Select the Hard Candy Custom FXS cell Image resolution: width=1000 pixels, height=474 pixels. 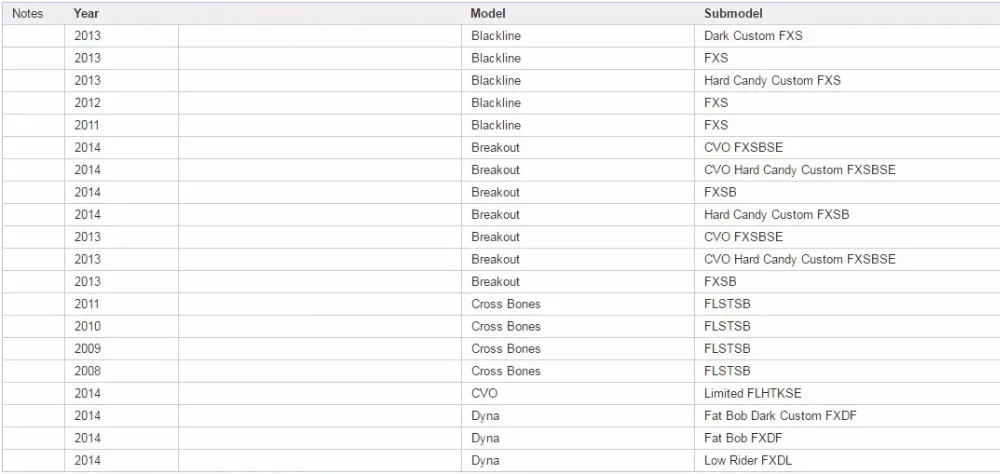click(x=847, y=81)
